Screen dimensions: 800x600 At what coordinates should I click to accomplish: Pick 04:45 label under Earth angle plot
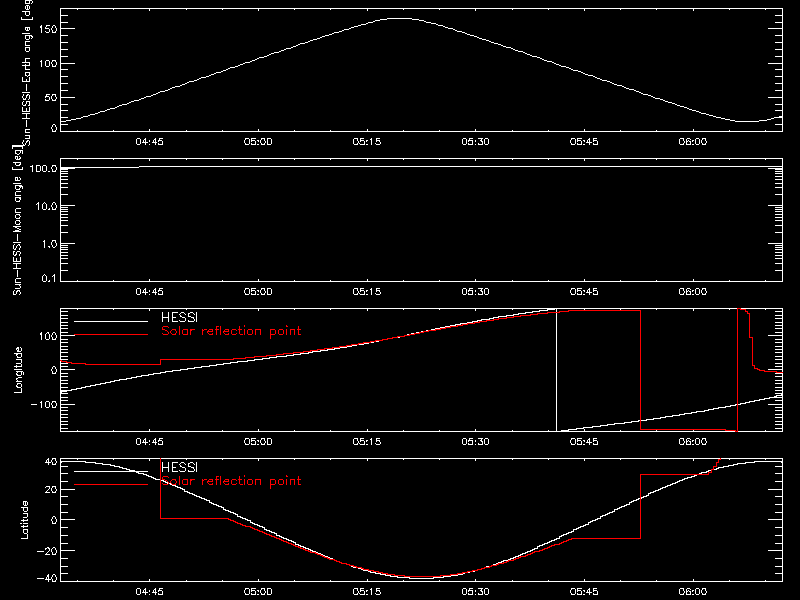149,142
